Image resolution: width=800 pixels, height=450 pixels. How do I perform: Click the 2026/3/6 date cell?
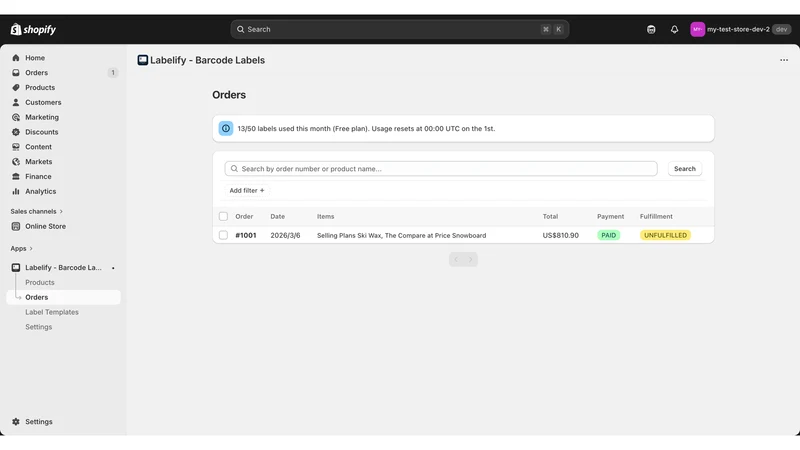tap(285, 235)
